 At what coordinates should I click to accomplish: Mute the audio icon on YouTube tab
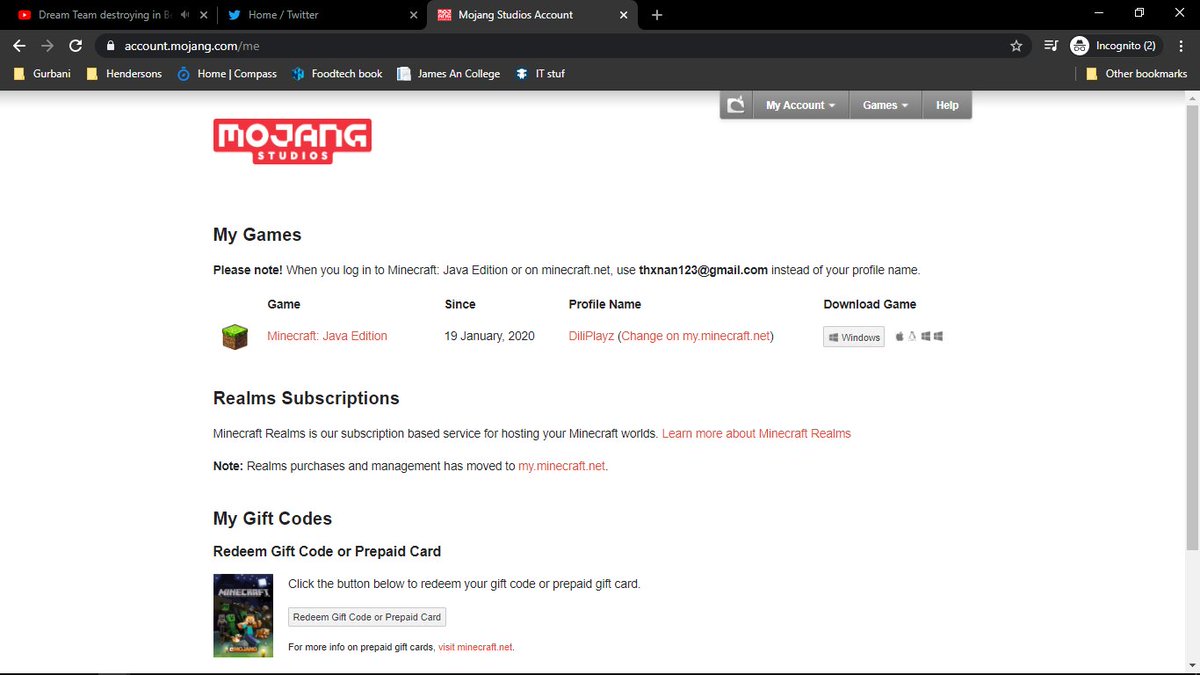pyautogui.click(x=186, y=15)
